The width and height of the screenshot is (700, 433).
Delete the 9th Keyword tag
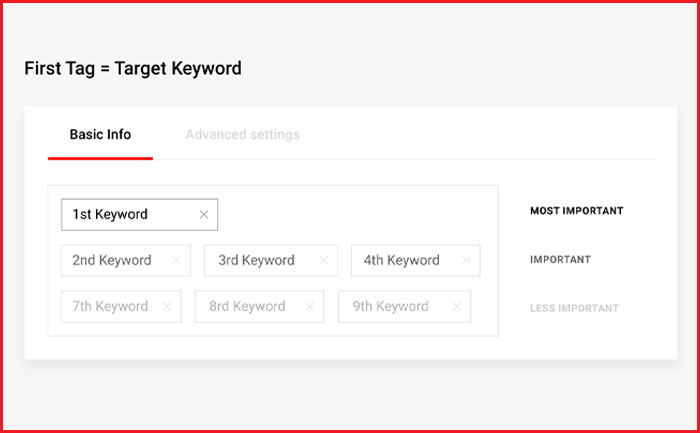pyautogui.click(x=456, y=307)
